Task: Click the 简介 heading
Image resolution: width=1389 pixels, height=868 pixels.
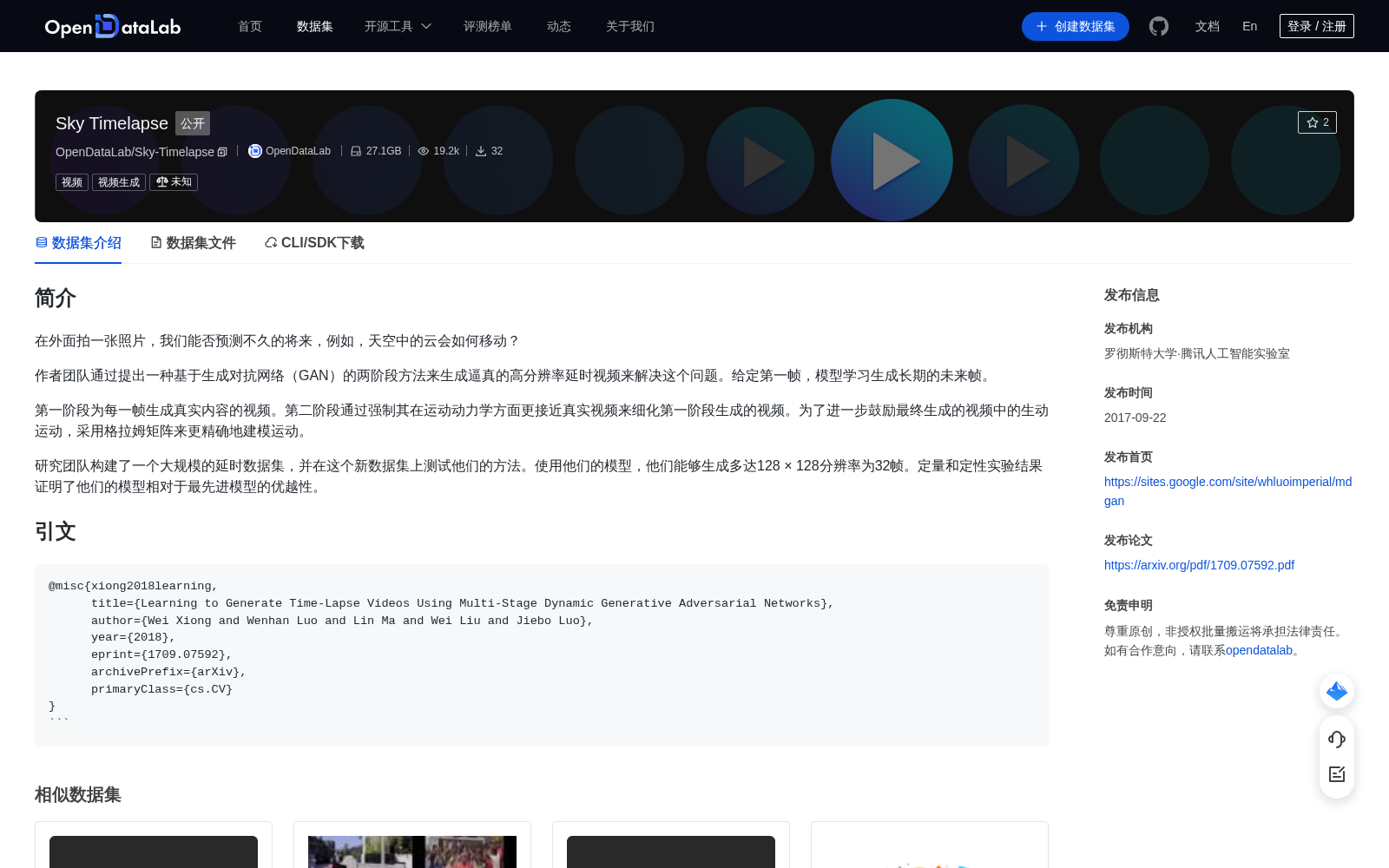Action: [x=56, y=298]
